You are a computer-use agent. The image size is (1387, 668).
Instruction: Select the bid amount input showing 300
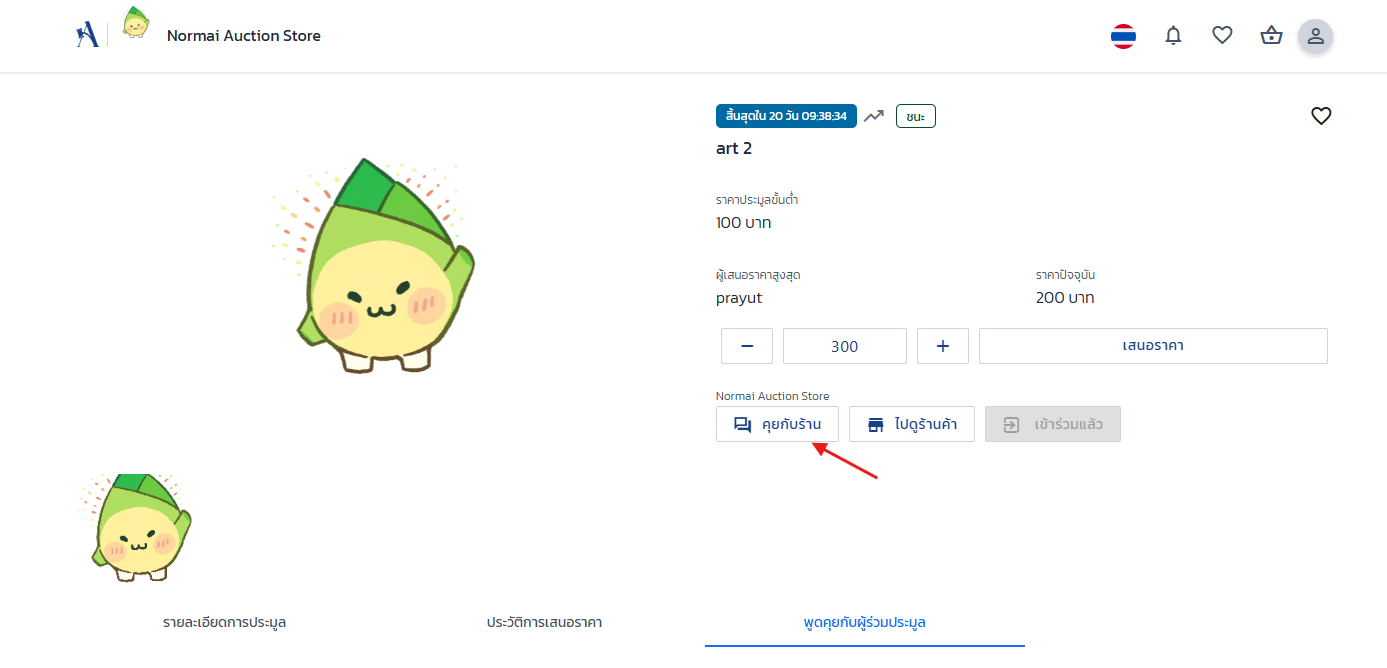(x=844, y=346)
